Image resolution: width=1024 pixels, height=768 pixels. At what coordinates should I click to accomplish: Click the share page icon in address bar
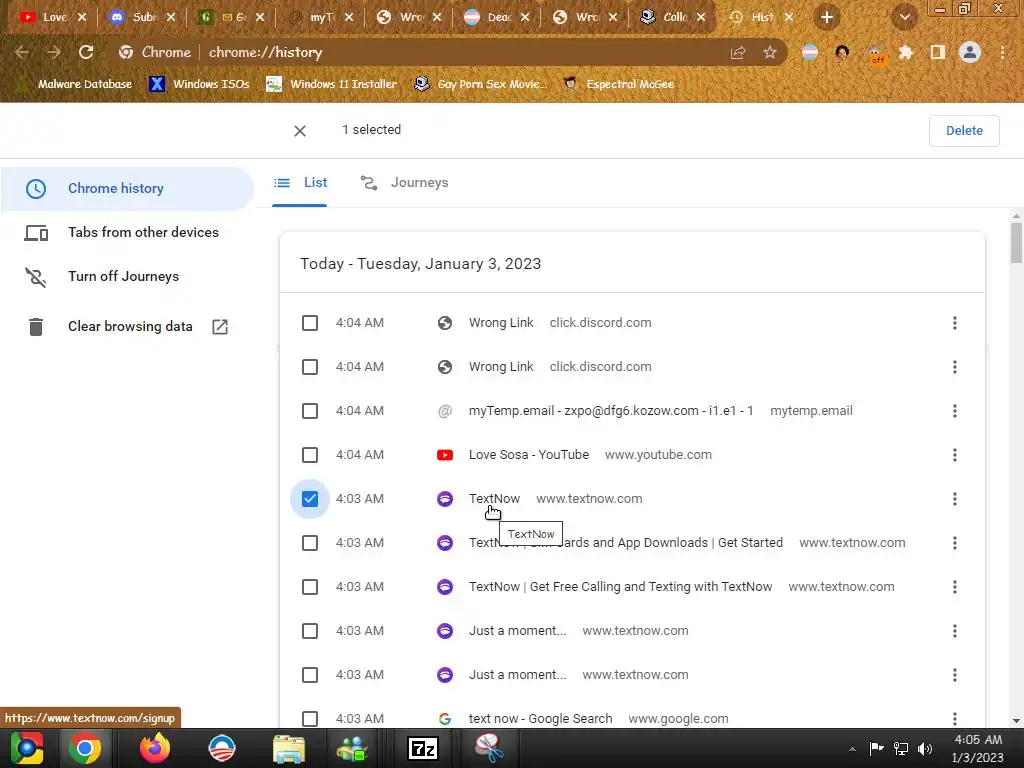738,52
